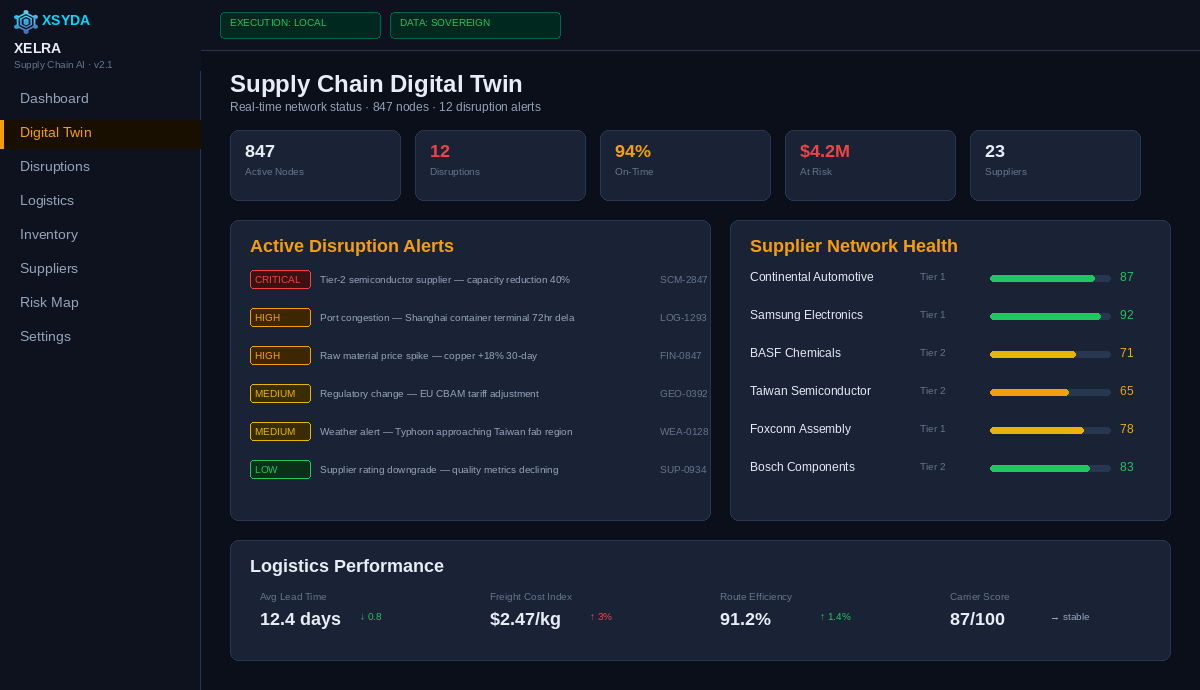1200x690 pixels.
Task: Click the $4.2M At Risk card
Action: 870,165
